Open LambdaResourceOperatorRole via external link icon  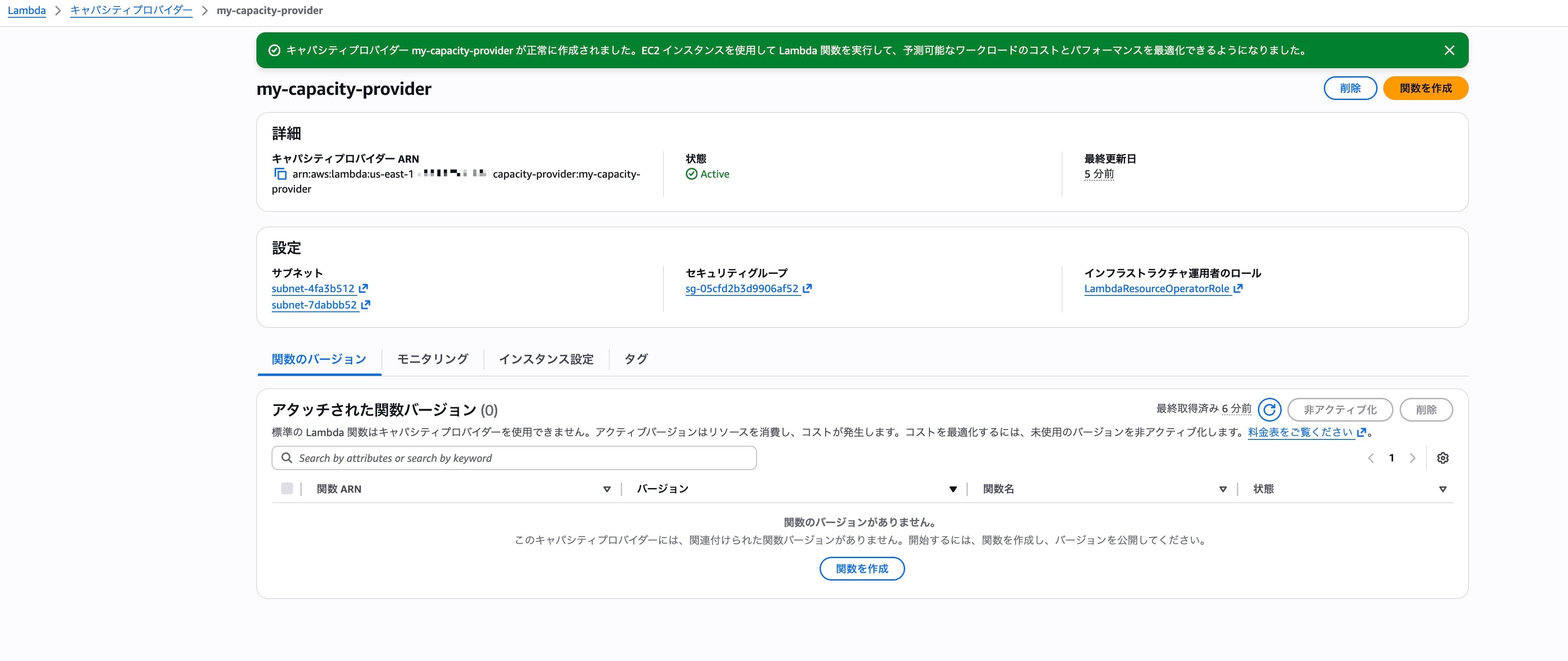pyautogui.click(x=1238, y=288)
